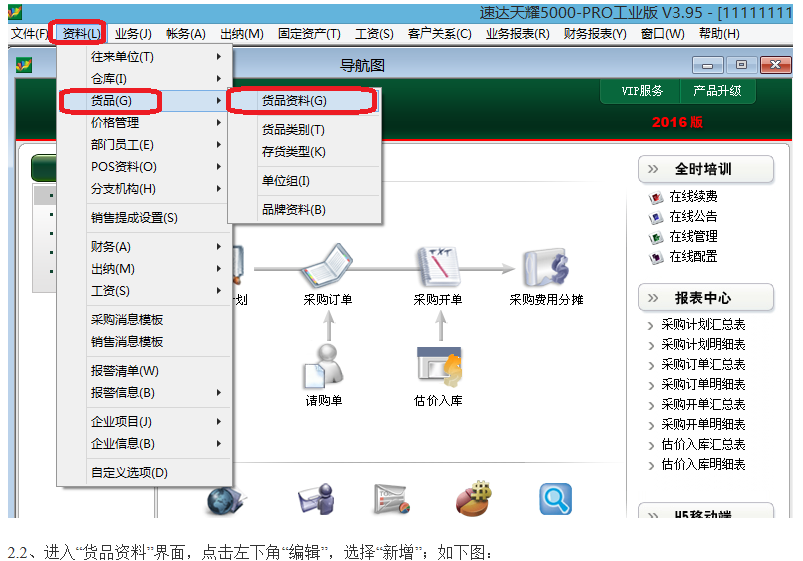The width and height of the screenshot is (803, 561).
Task: Click the globe icon in bottom row
Action: pos(225,500)
